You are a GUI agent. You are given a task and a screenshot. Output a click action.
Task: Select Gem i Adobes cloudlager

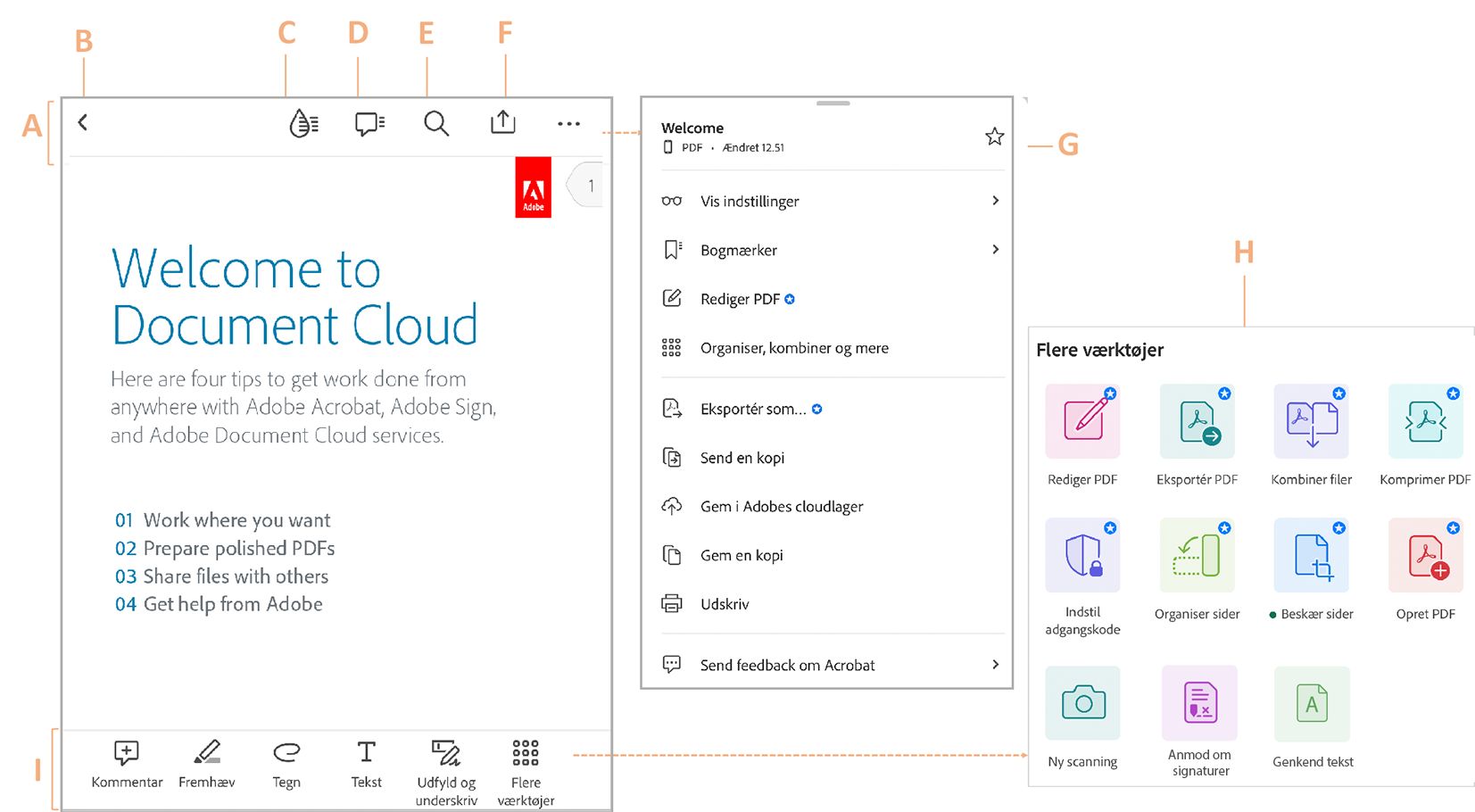[x=781, y=506]
